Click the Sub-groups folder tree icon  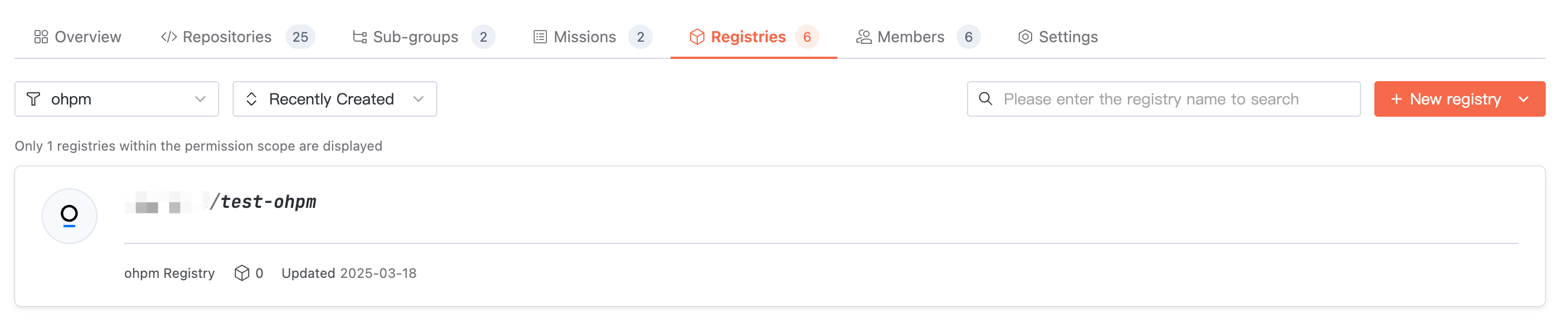point(360,37)
